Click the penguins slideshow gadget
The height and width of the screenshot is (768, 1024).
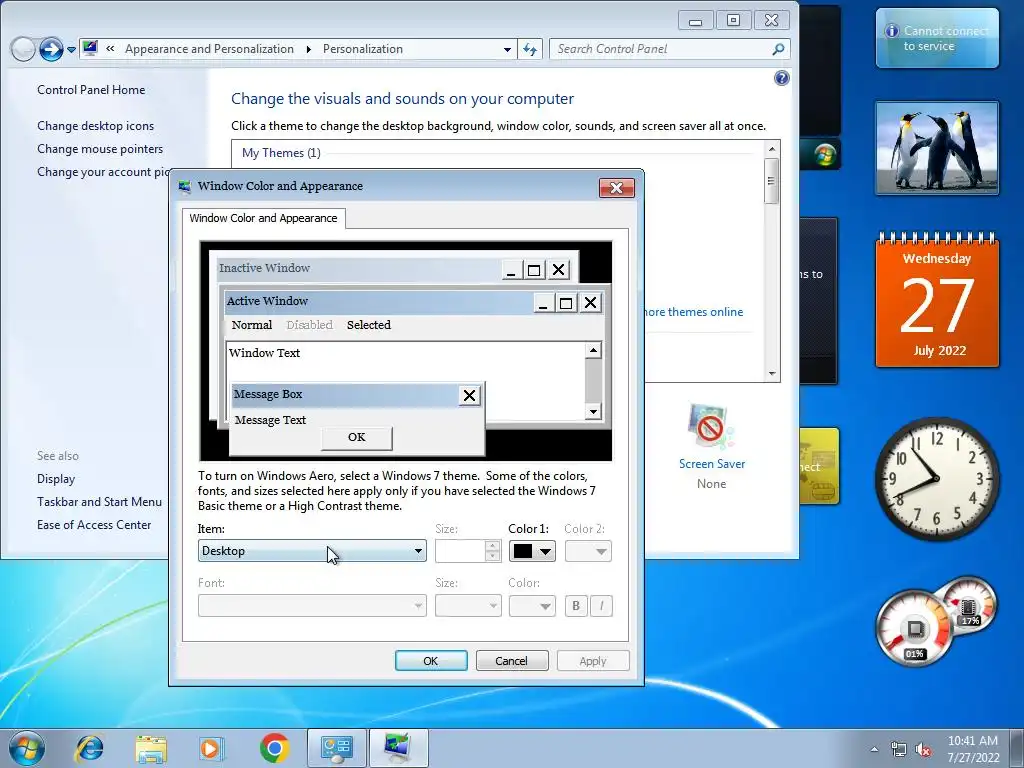click(x=936, y=148)
